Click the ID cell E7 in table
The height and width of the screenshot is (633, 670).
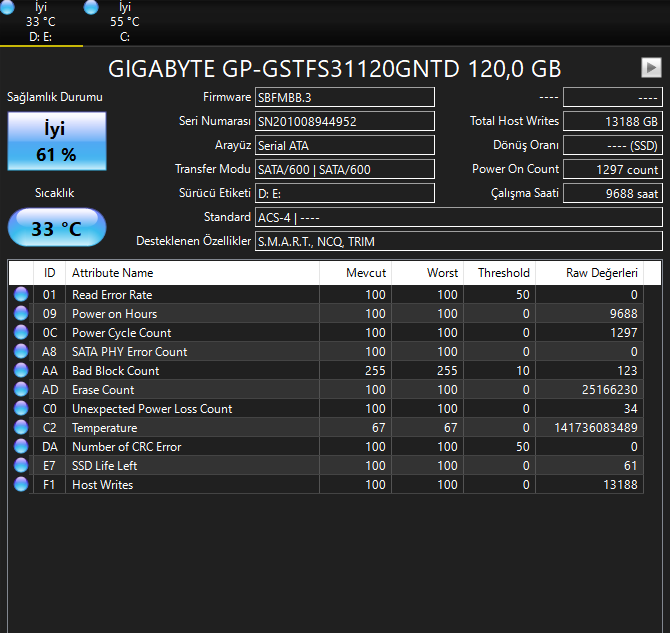pos(49,466)
